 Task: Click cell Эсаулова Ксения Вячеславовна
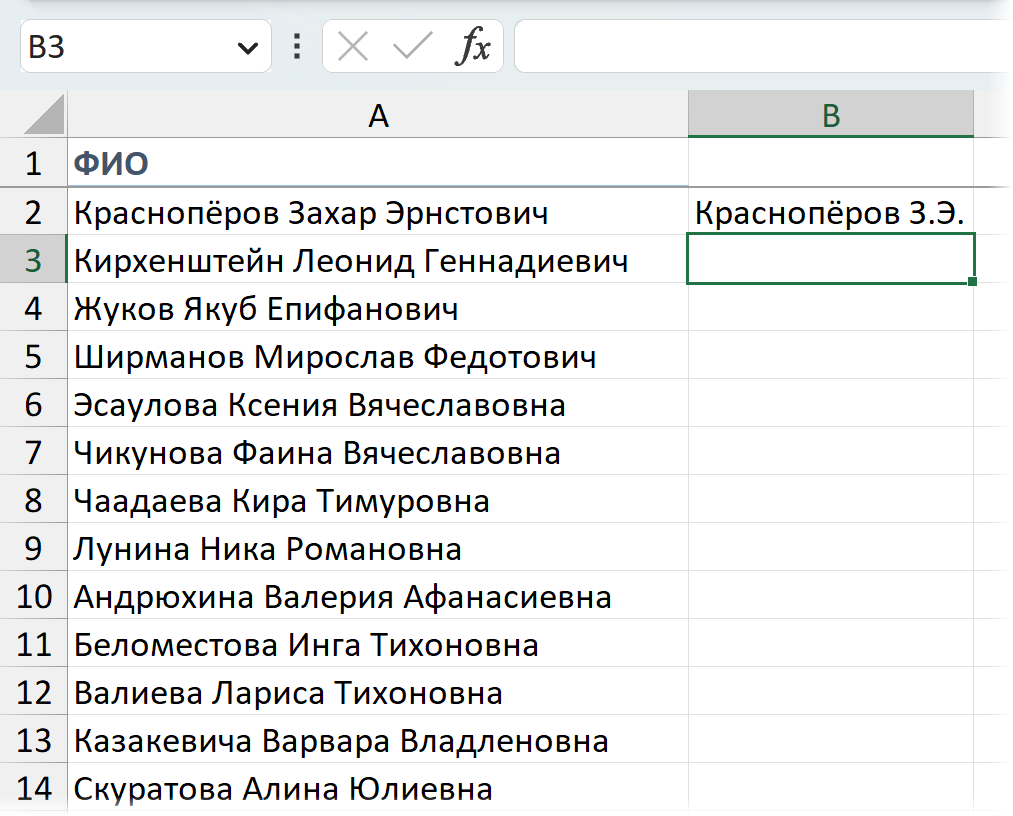click(x=378, y=404)
